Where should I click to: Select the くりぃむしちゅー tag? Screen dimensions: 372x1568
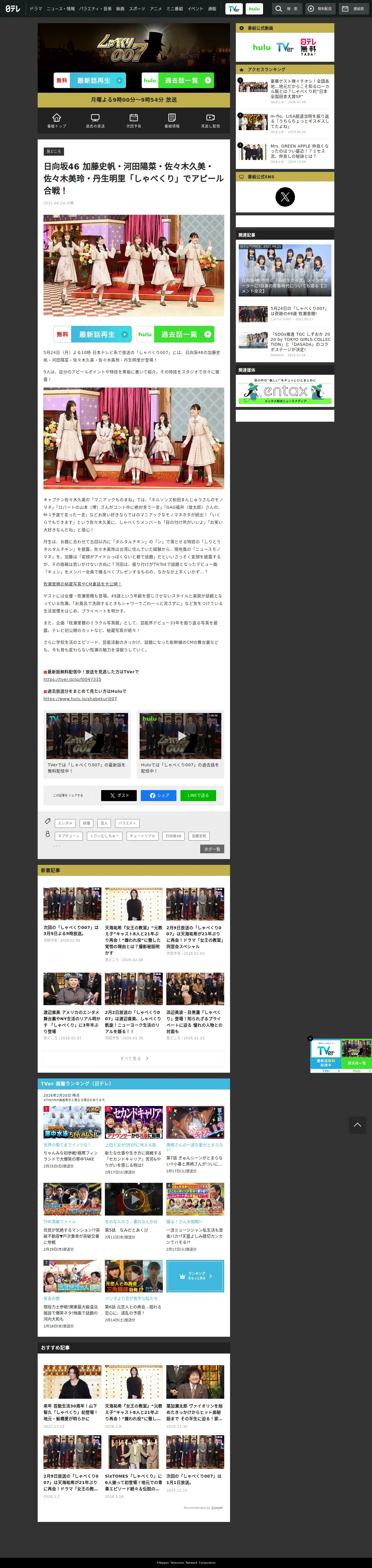(x=104, y=836)
